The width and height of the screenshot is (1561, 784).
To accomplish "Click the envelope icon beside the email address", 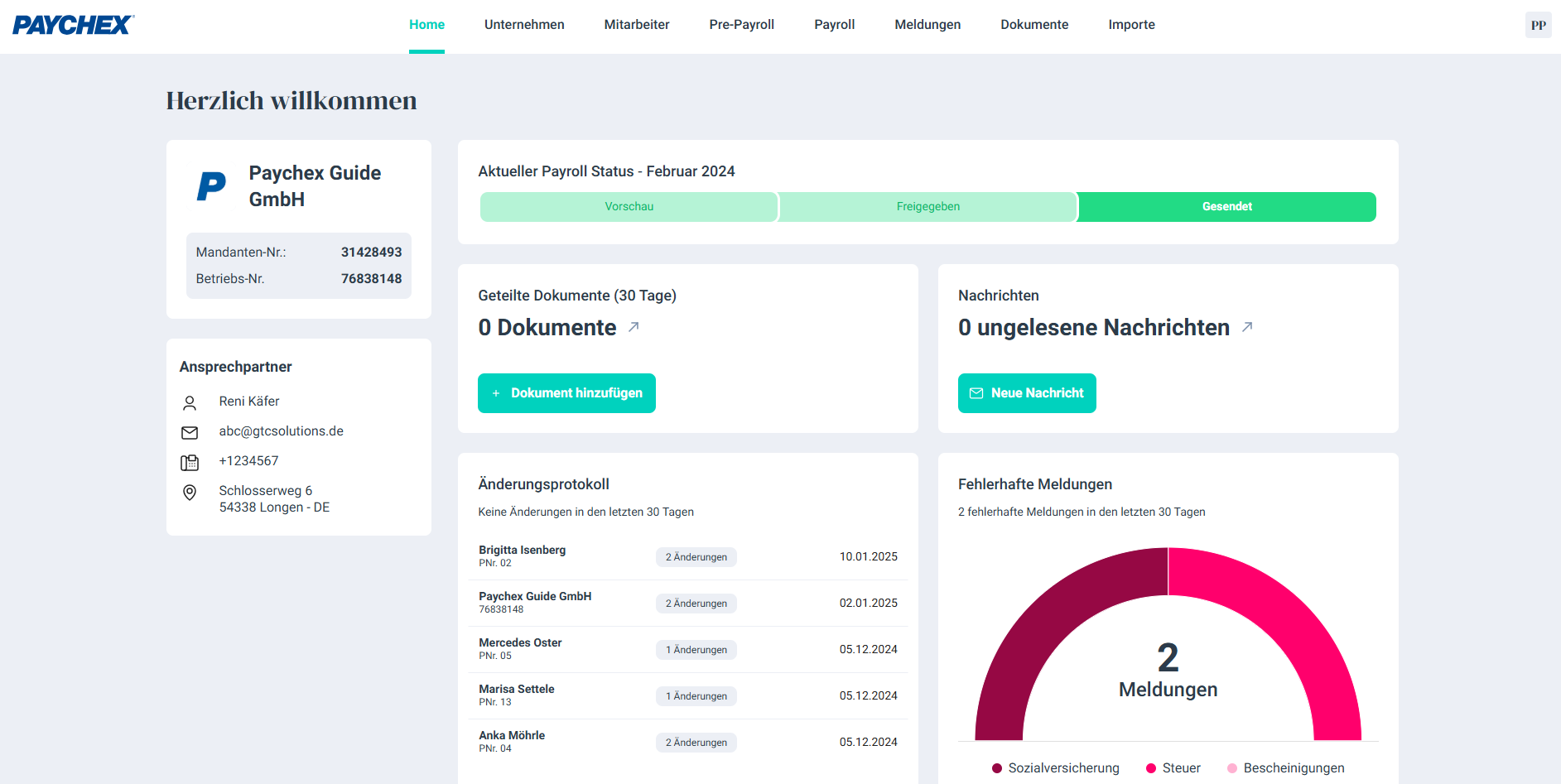I will [x=190, y=433].
